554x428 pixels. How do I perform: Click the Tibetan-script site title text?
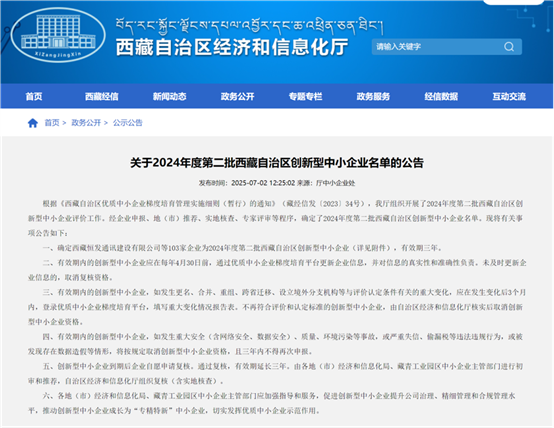[249, 25]
